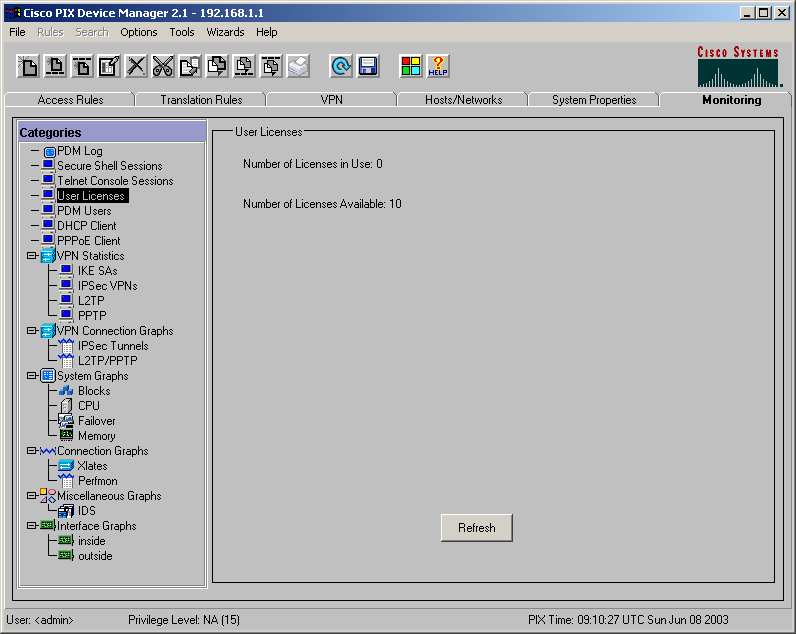Click the Paste after toolbar icon

tap(271, 66)
